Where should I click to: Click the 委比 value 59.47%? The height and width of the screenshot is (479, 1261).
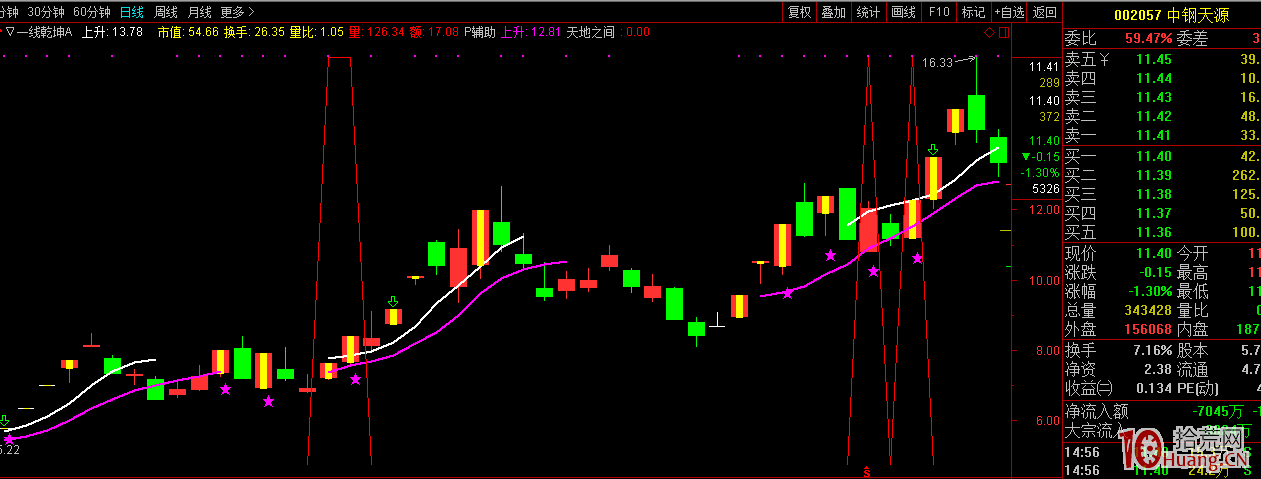click(1148, 39)
